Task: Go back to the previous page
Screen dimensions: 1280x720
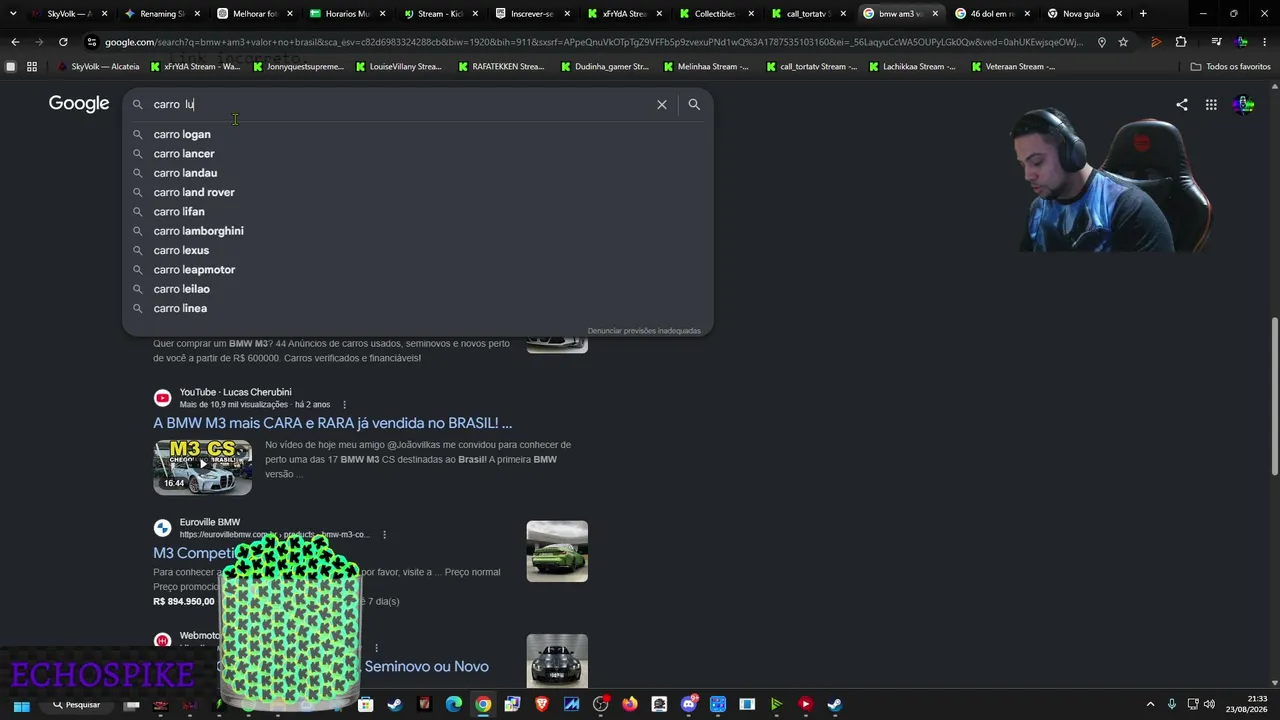Action: coord(15,42)
